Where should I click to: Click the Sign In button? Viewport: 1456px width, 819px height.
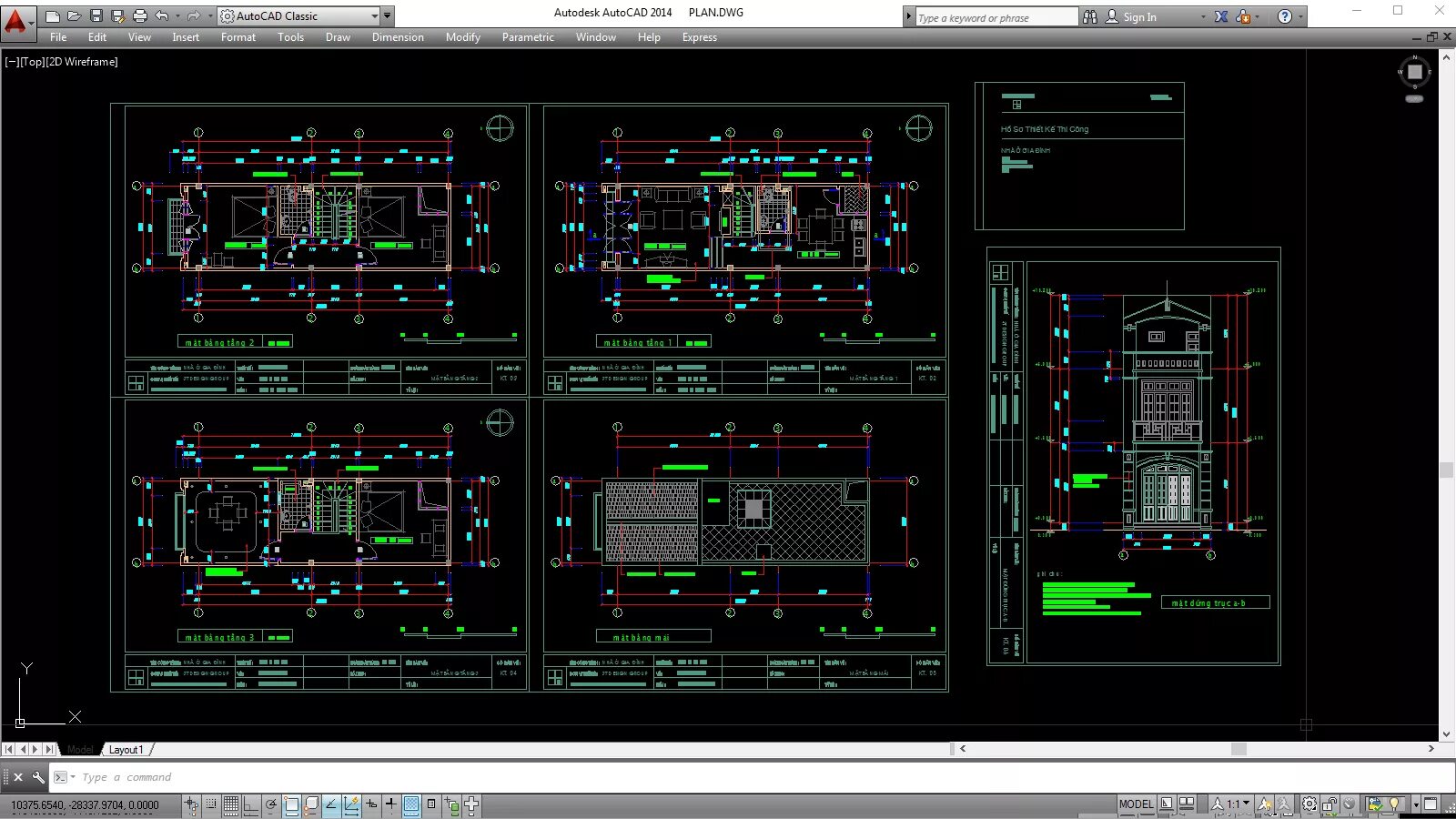click(1131, 16)
